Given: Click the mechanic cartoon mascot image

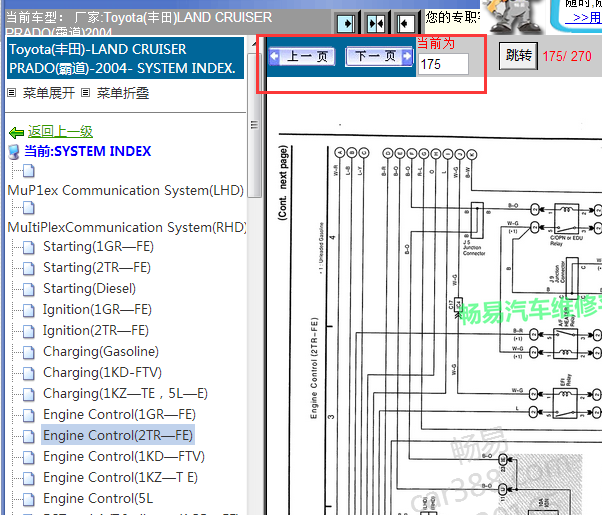Looking at the screenshot, I should (x=513, y=17).
